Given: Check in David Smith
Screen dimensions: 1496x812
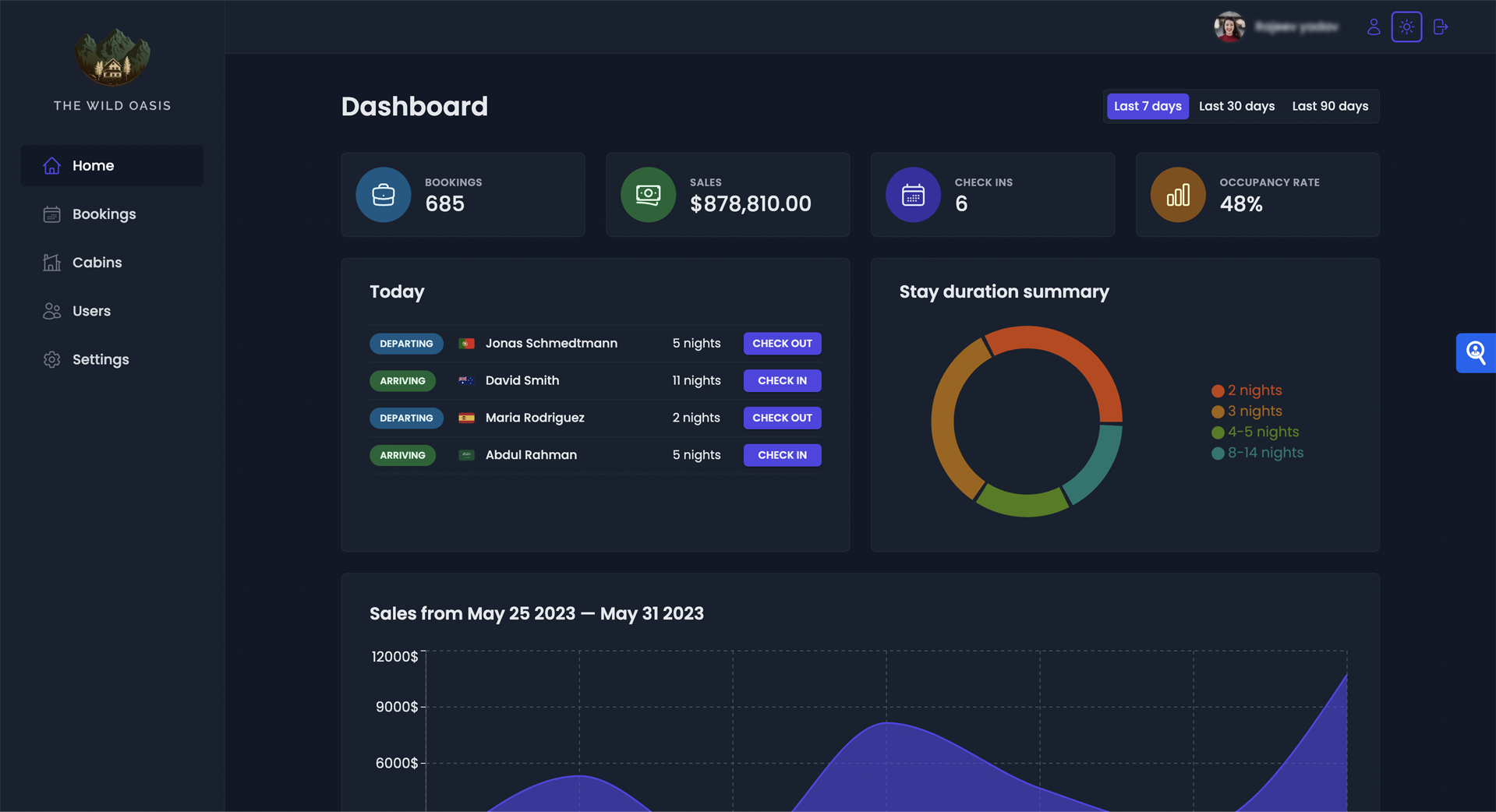Looking at the screenshot, I should tap(782, 381).
